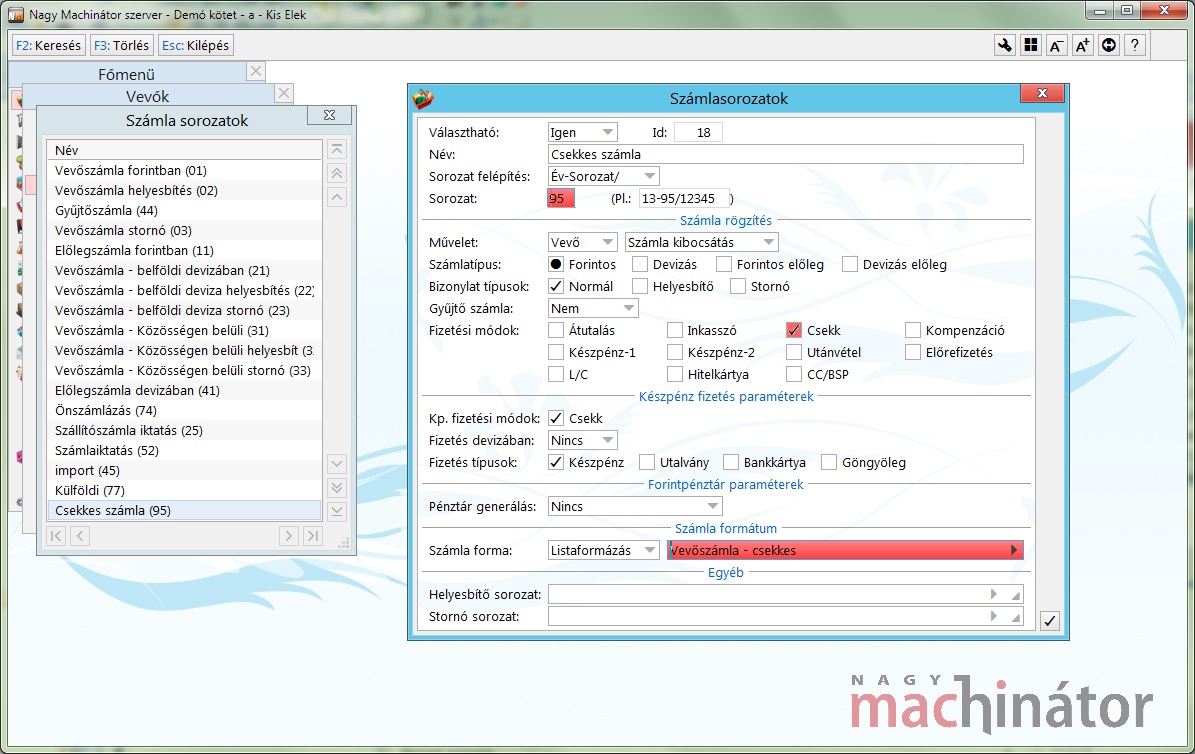Click the Név column header

184,150
